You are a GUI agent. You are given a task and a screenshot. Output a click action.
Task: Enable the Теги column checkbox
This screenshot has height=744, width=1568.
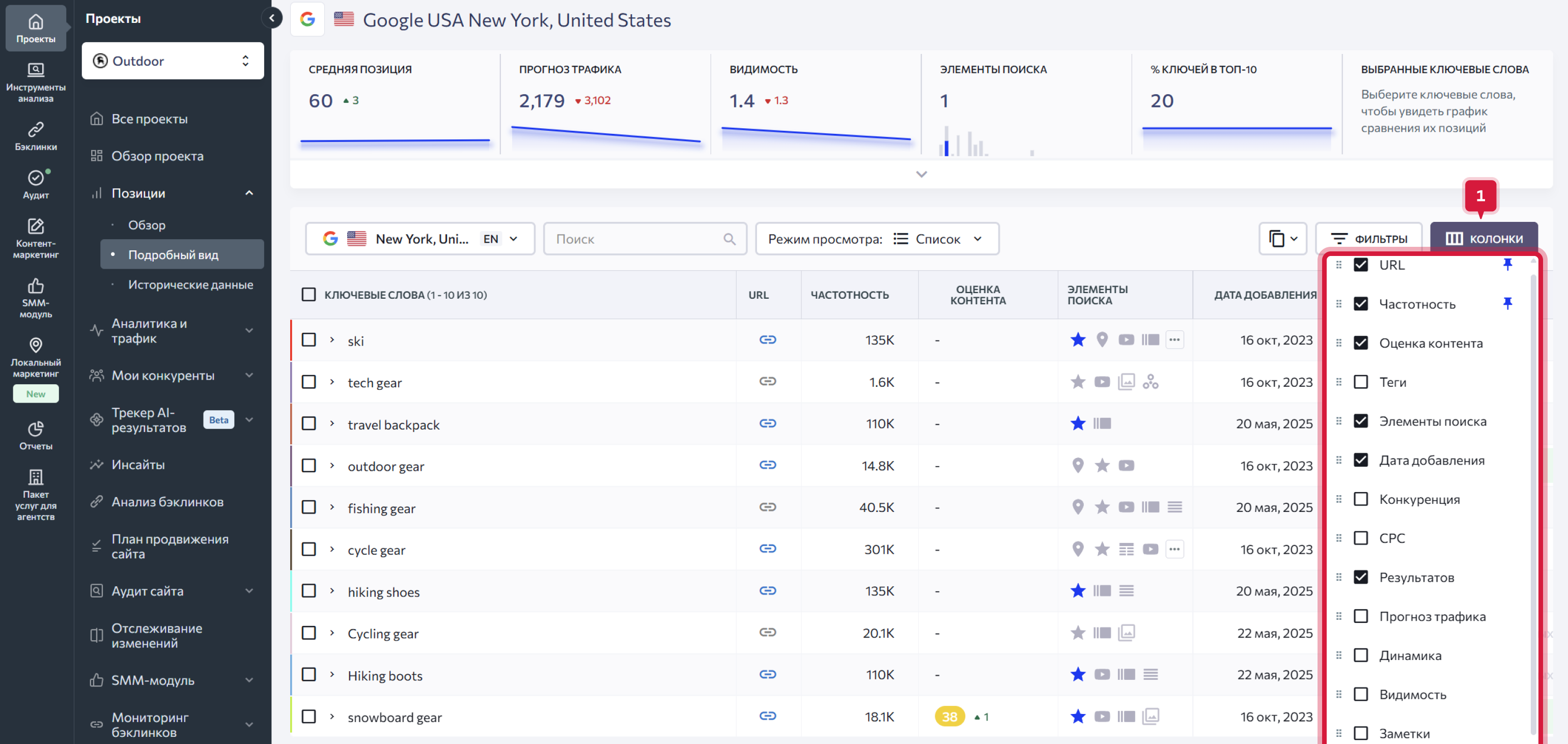1360,382
